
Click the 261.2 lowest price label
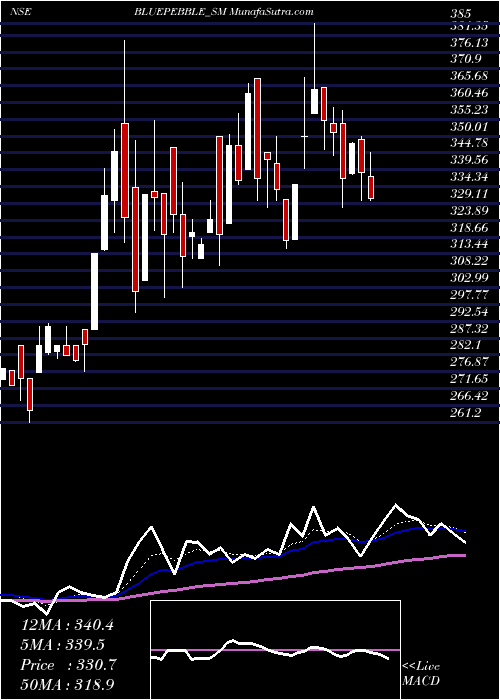(464, 413)
